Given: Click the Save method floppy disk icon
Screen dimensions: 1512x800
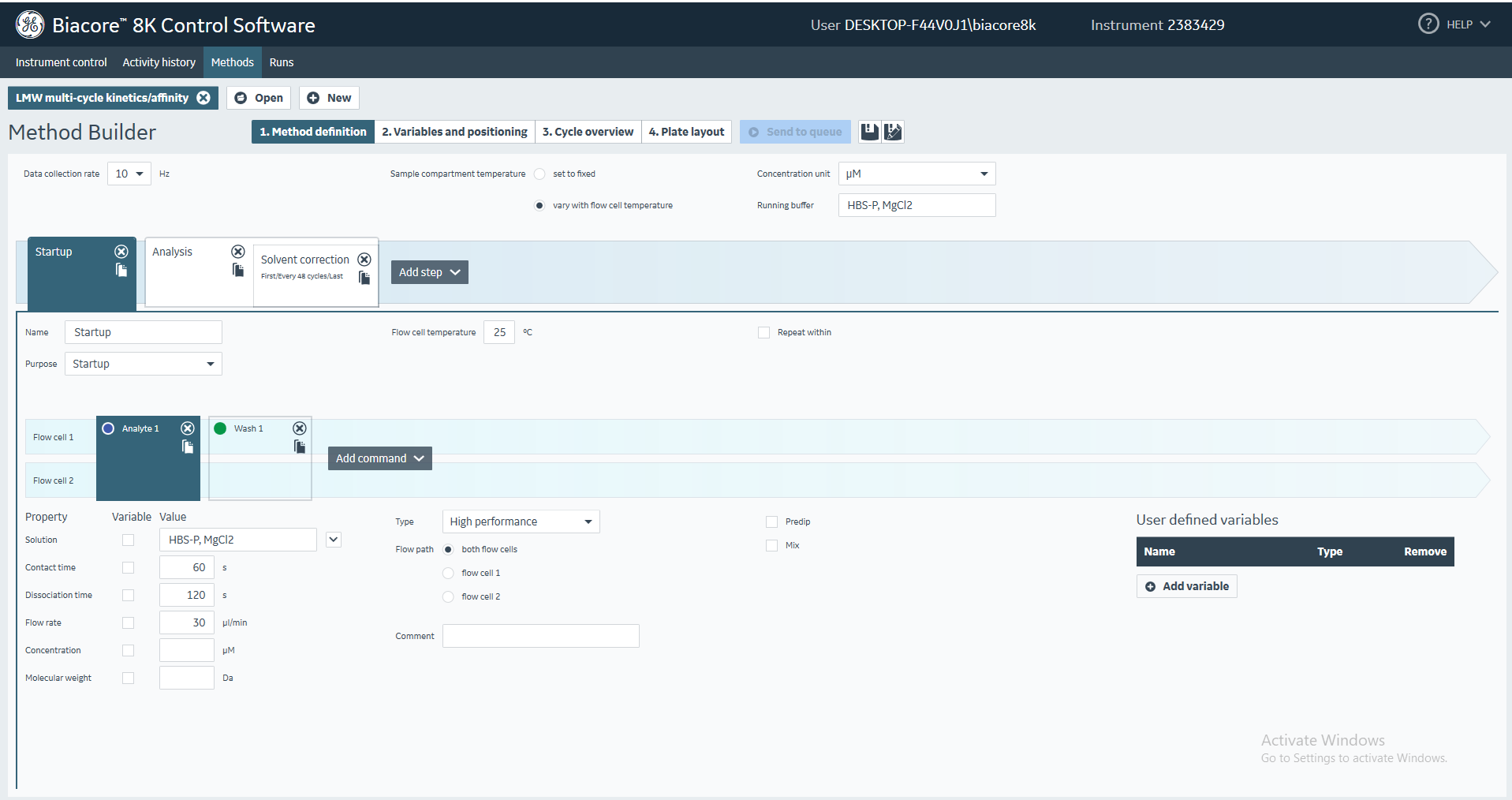Looking at the screenshot, I should pyautogui.click(x=869, y=132).
